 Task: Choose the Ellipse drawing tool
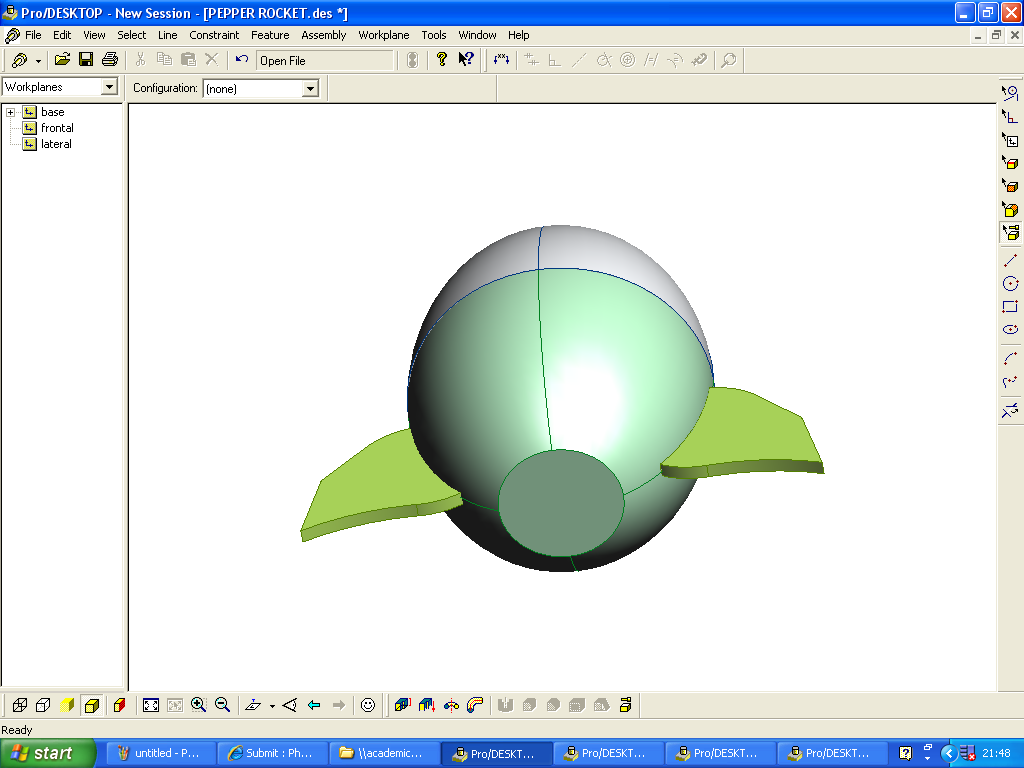click(x=1010, y=330)
